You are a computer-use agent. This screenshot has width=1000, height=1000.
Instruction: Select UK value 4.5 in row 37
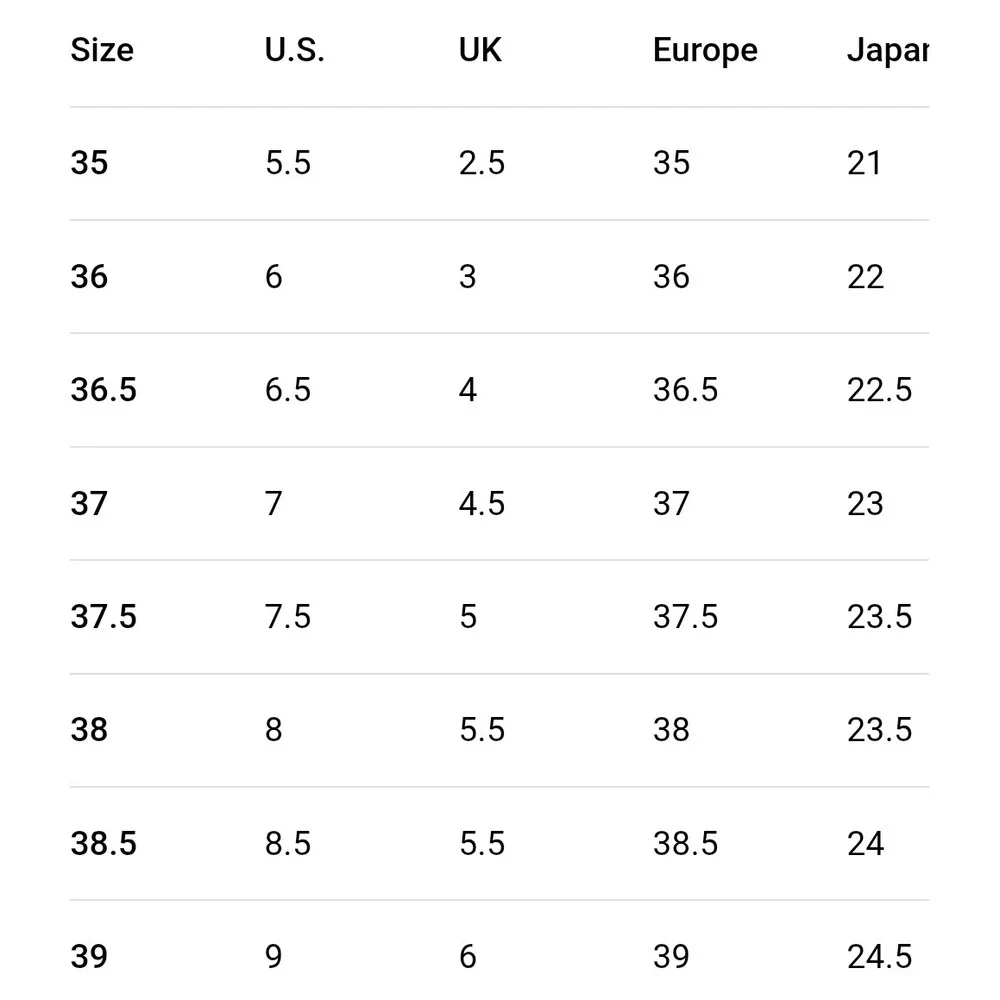click(x=482, y=504)
